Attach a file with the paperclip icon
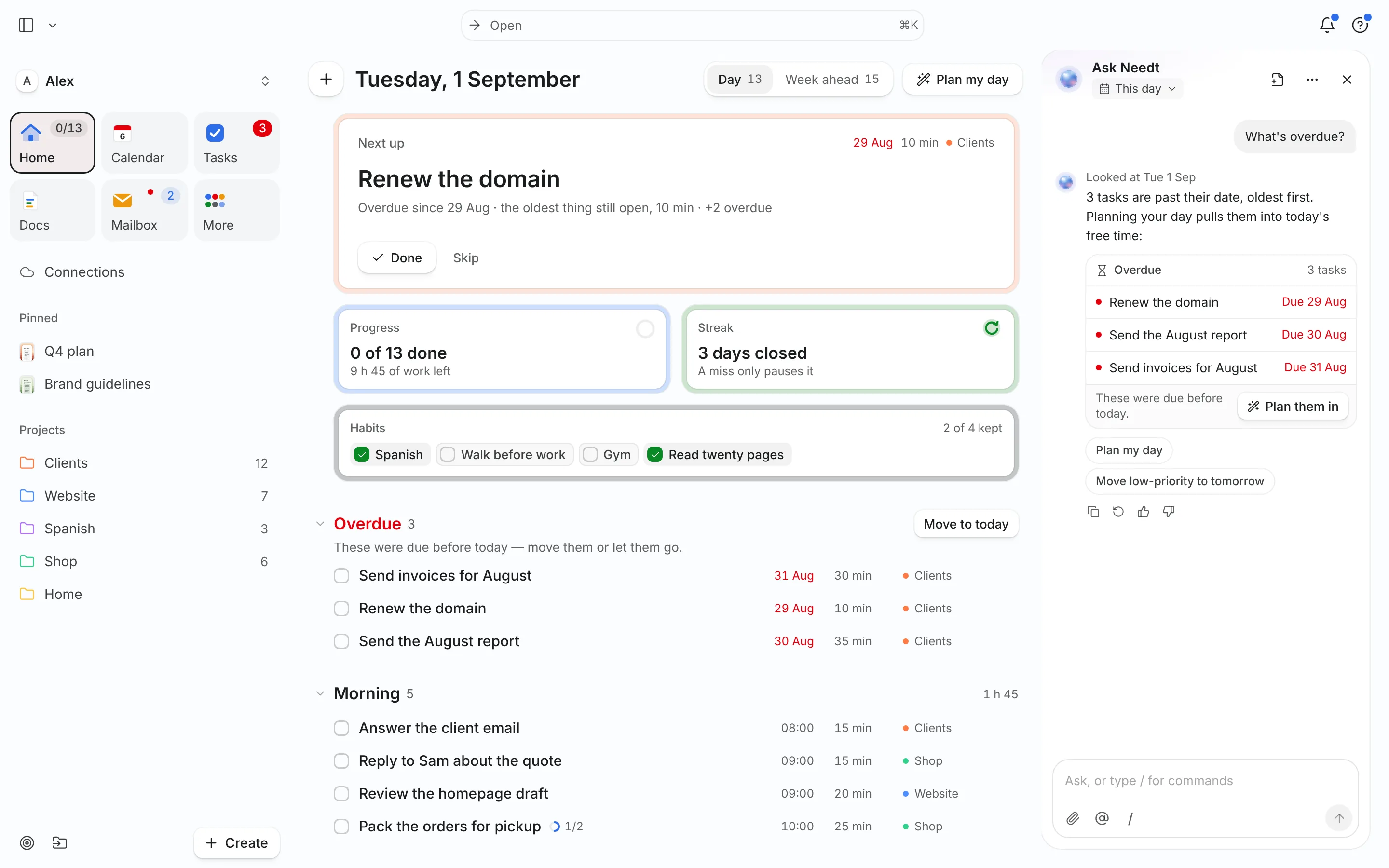 tap(1073, 818)
